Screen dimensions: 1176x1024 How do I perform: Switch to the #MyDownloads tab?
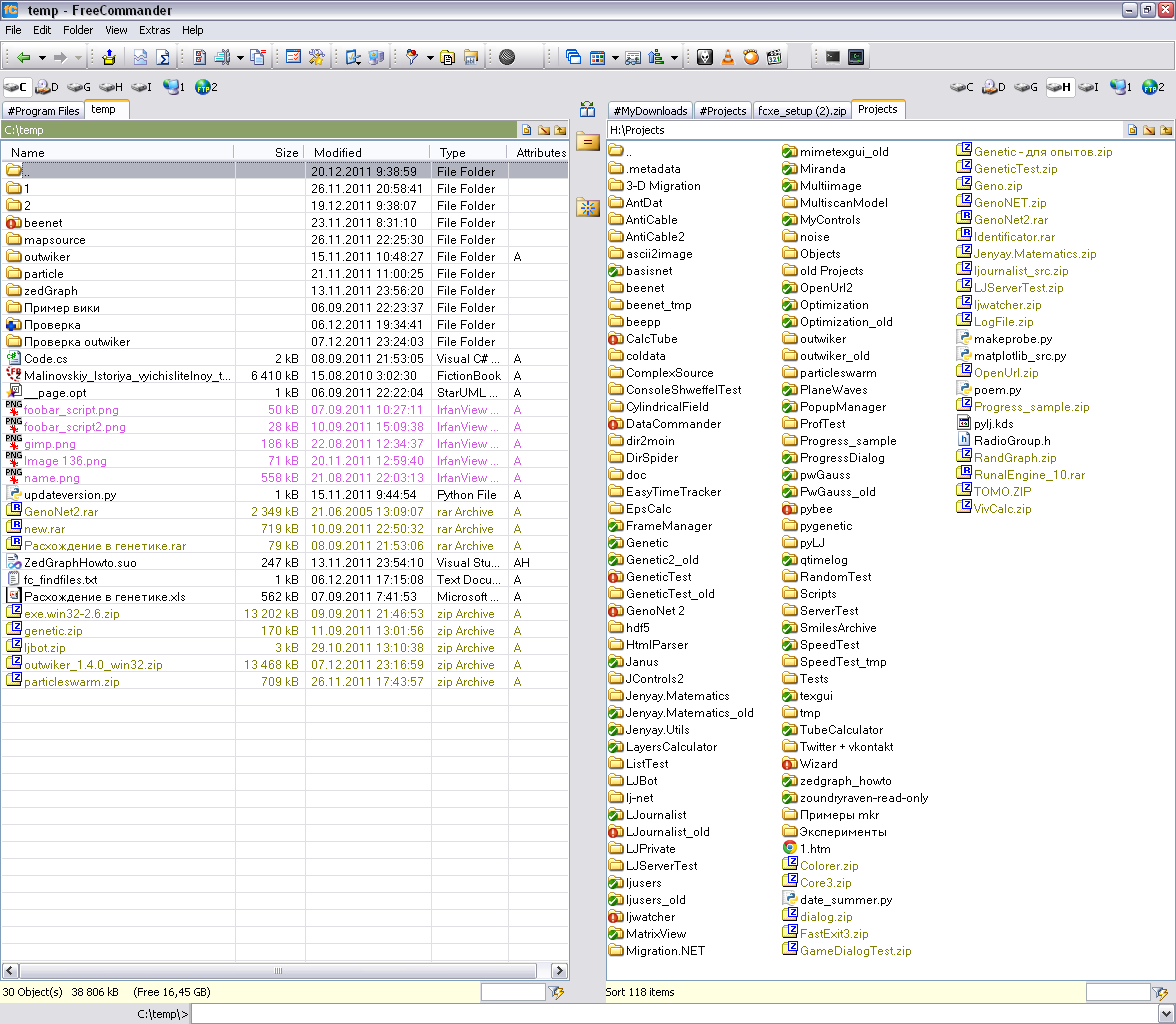click(x=650, y=110)
